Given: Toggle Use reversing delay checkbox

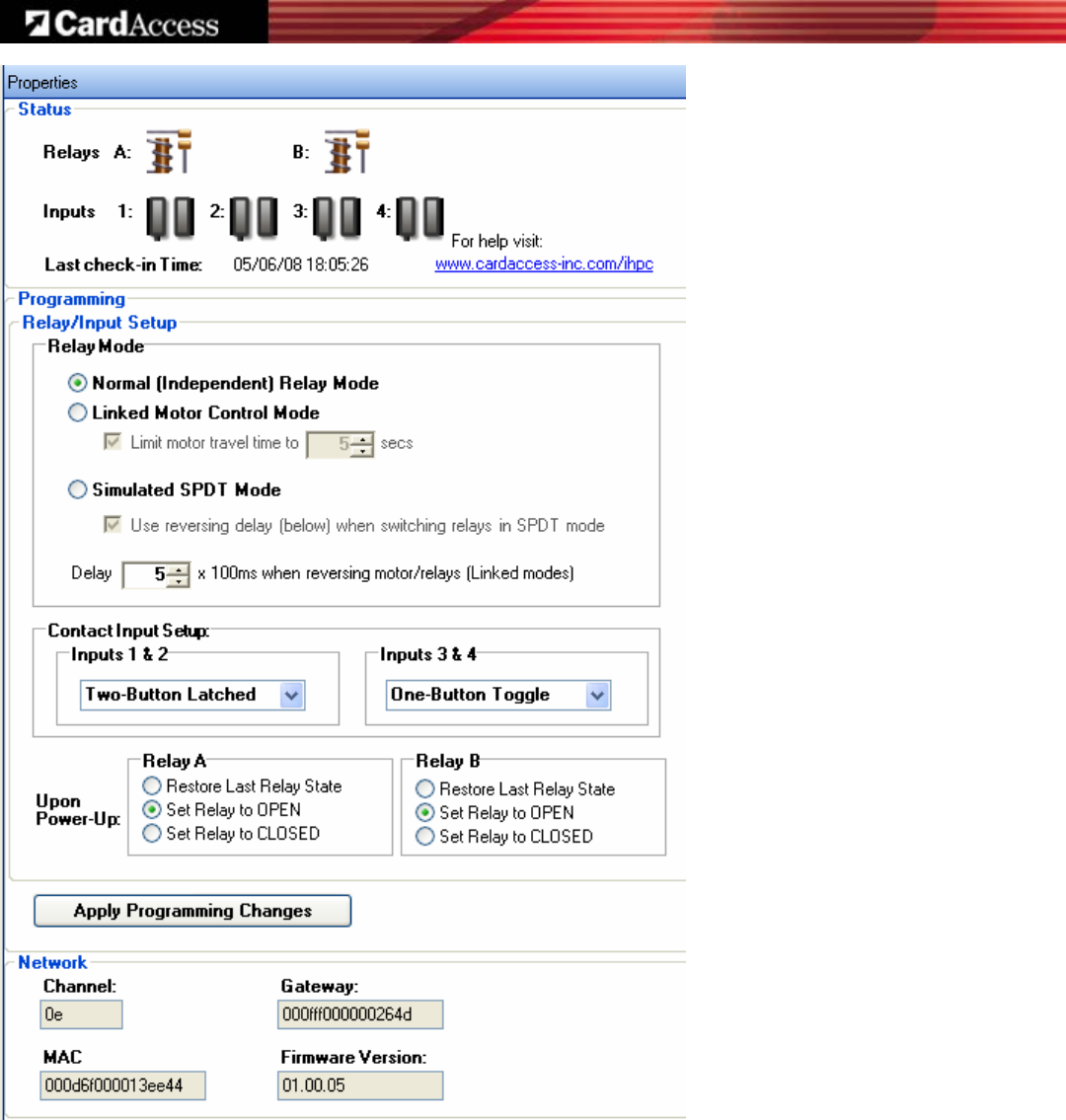Looking at the screenshot, I should pyautogui.click(x=113, y=525).
